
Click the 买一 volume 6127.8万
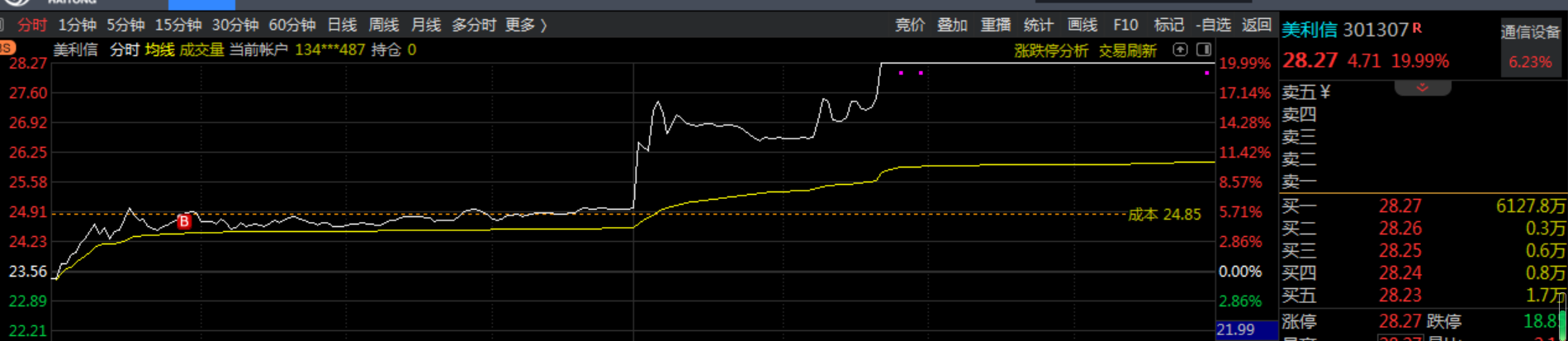[x=1531, y=206]
